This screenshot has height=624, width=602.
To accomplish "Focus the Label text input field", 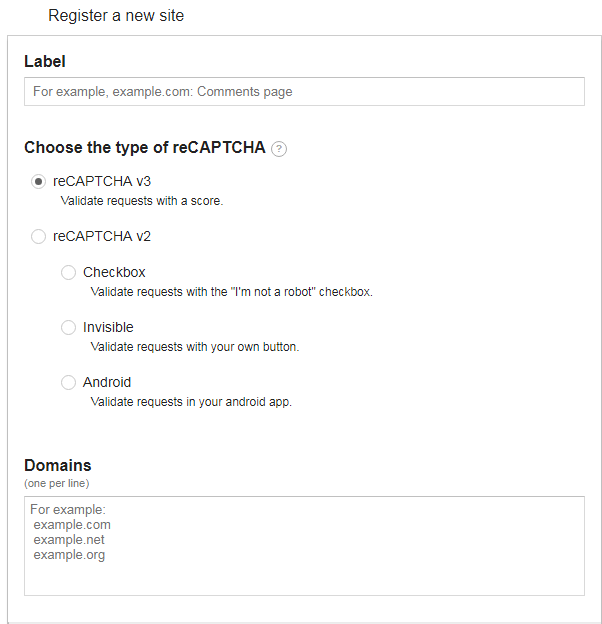I will pyautogui.click(x=304, y=91).
